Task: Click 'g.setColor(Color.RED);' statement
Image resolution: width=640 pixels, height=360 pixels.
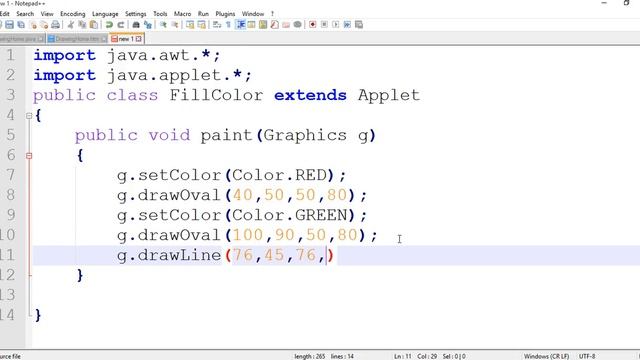Action: [x=231, y=176]
